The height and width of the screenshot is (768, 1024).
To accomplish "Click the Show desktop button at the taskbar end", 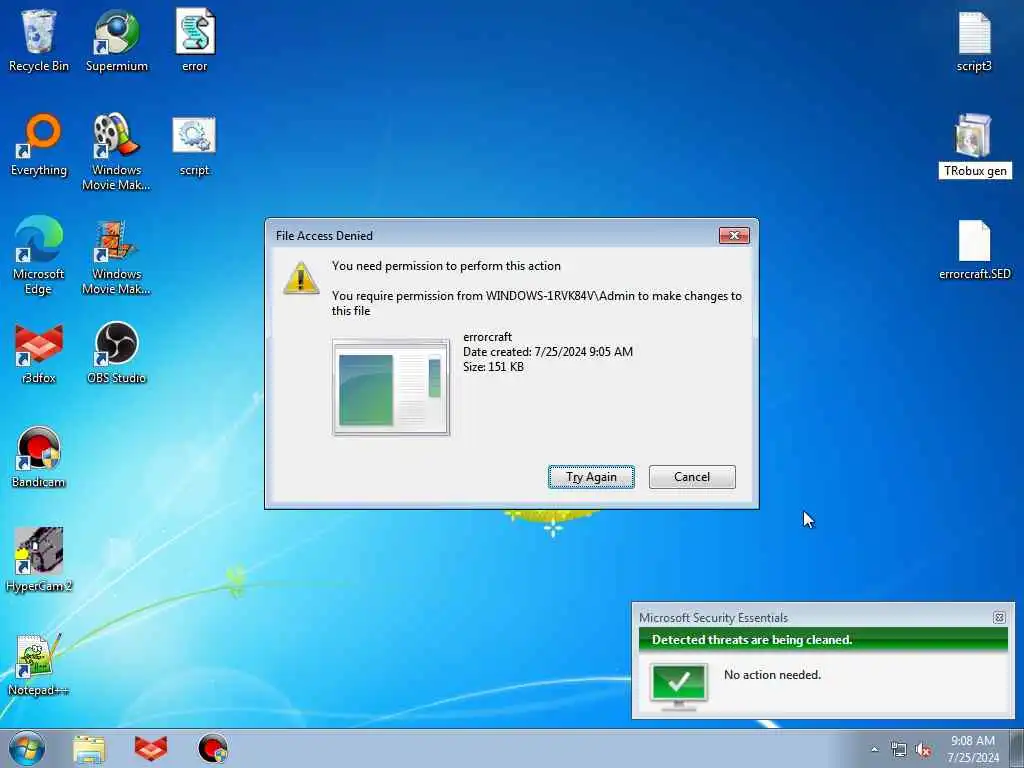I will click(1017, 748).
